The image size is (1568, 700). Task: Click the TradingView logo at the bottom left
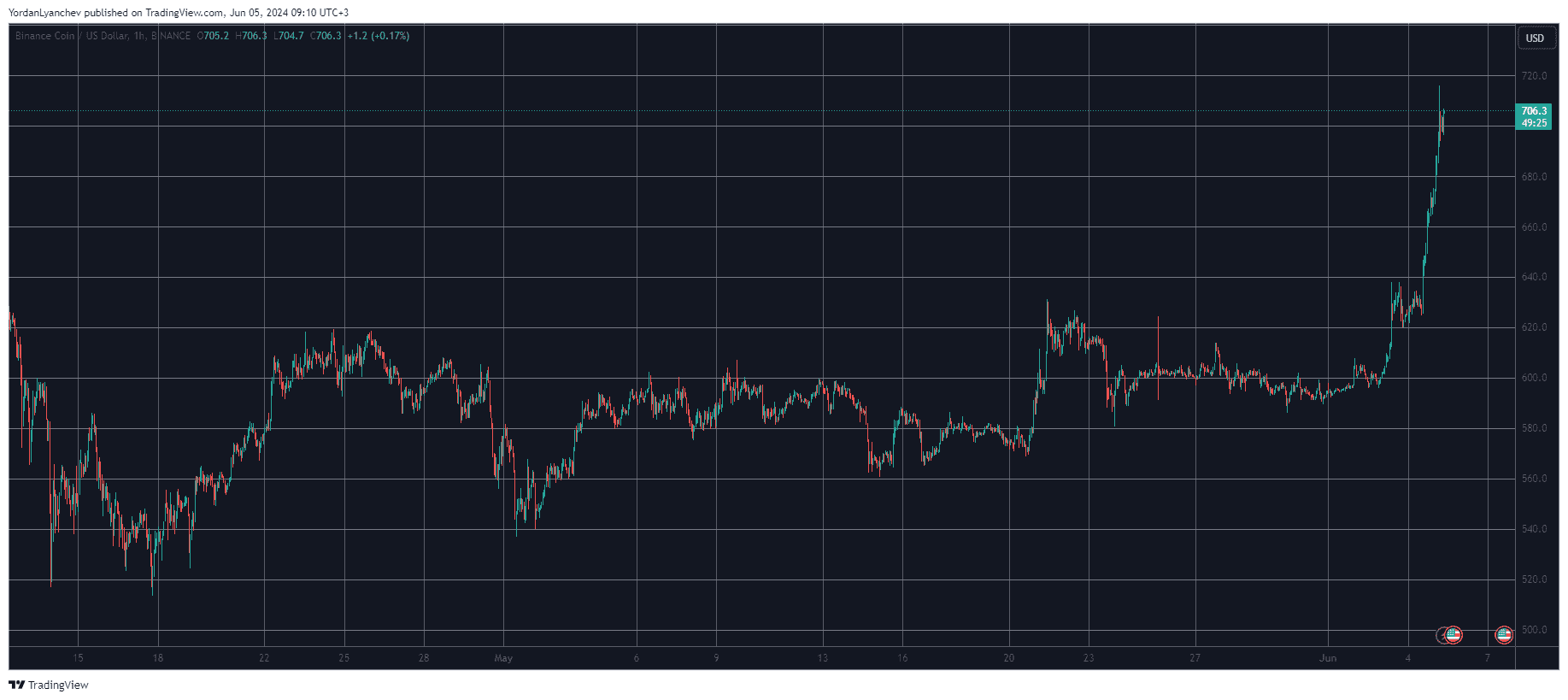tap(49, 685)
